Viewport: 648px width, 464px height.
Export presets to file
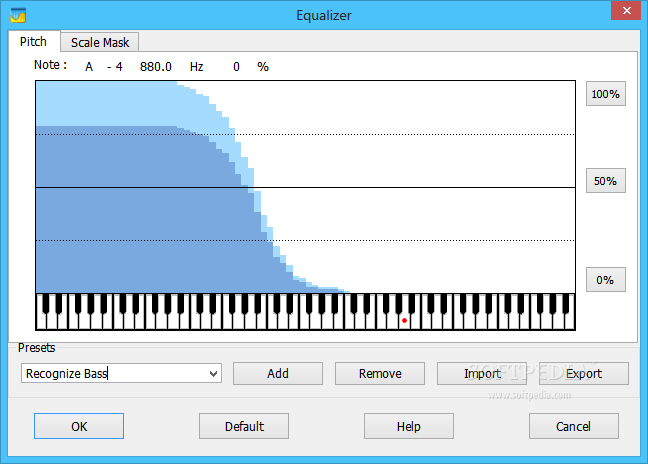(x=584, y=374)
